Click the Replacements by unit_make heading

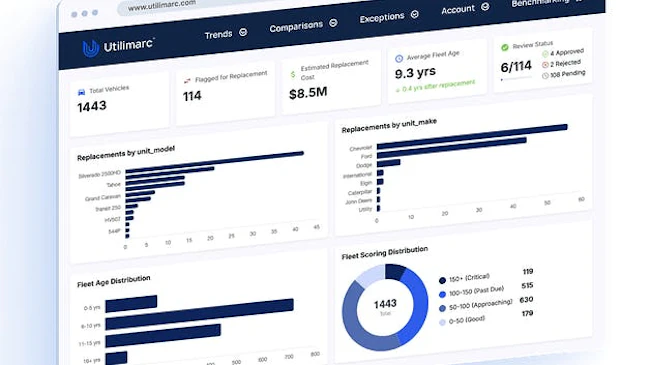[389, 126]
